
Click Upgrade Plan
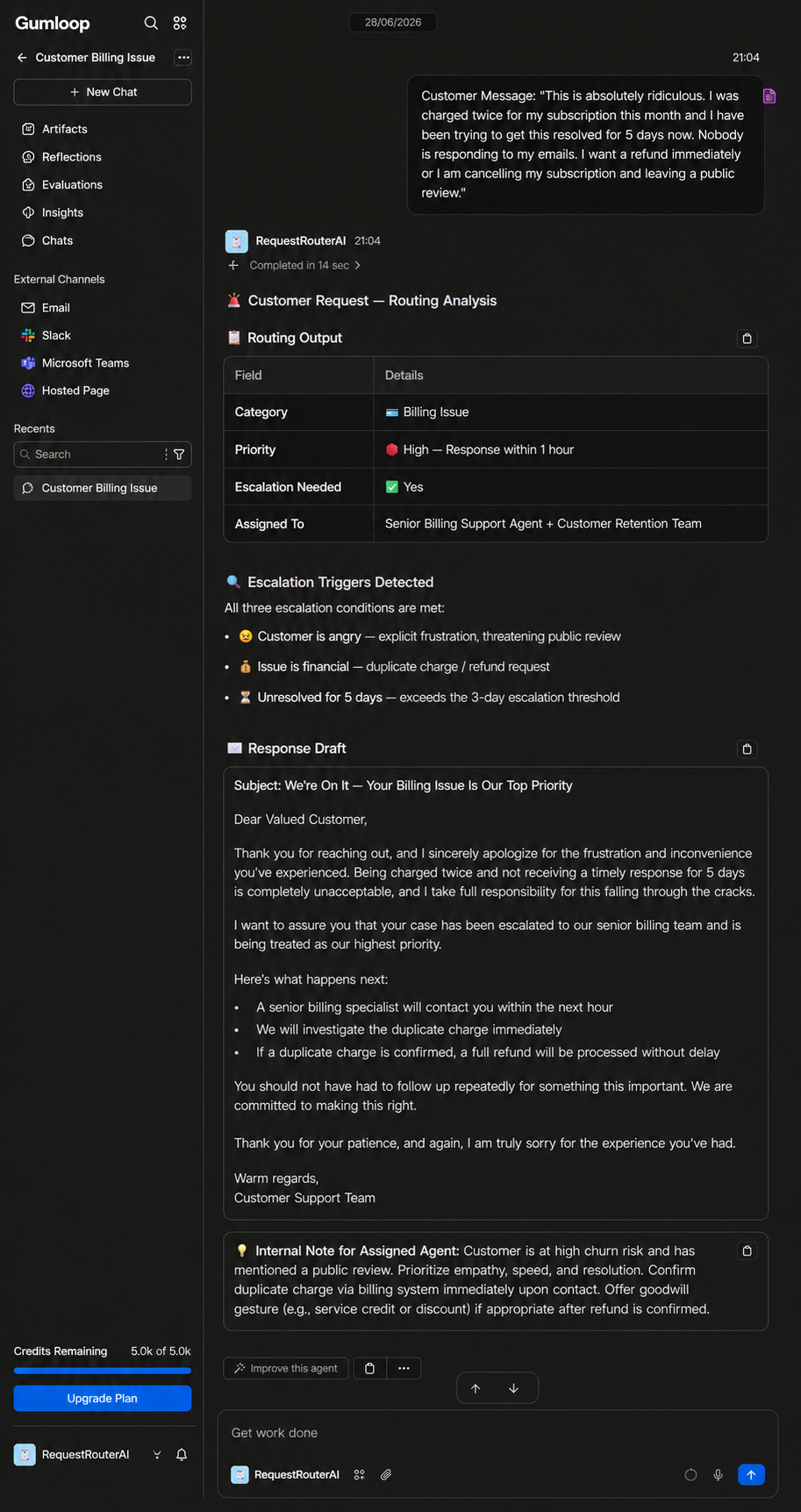(x=103, y=1399)
